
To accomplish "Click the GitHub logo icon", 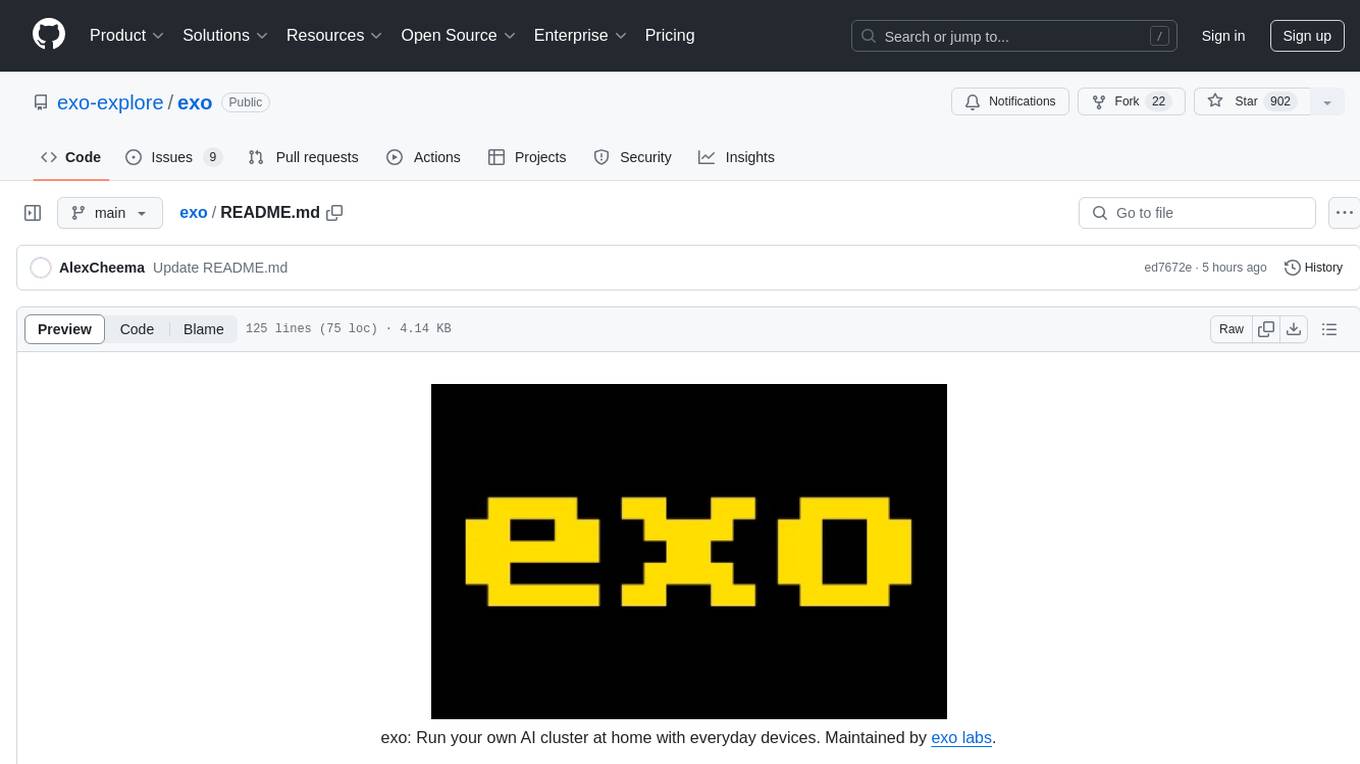I will click(49, 35).
